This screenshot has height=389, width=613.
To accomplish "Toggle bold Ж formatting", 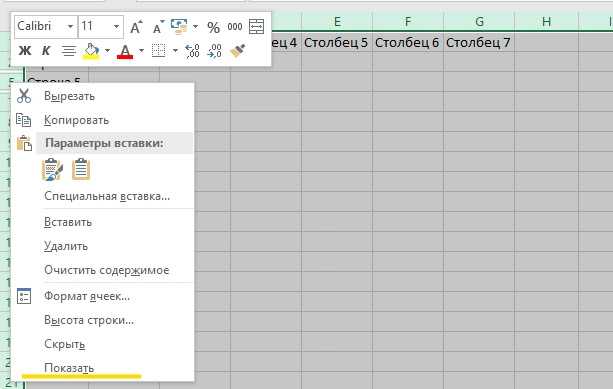I will (25, 50).
